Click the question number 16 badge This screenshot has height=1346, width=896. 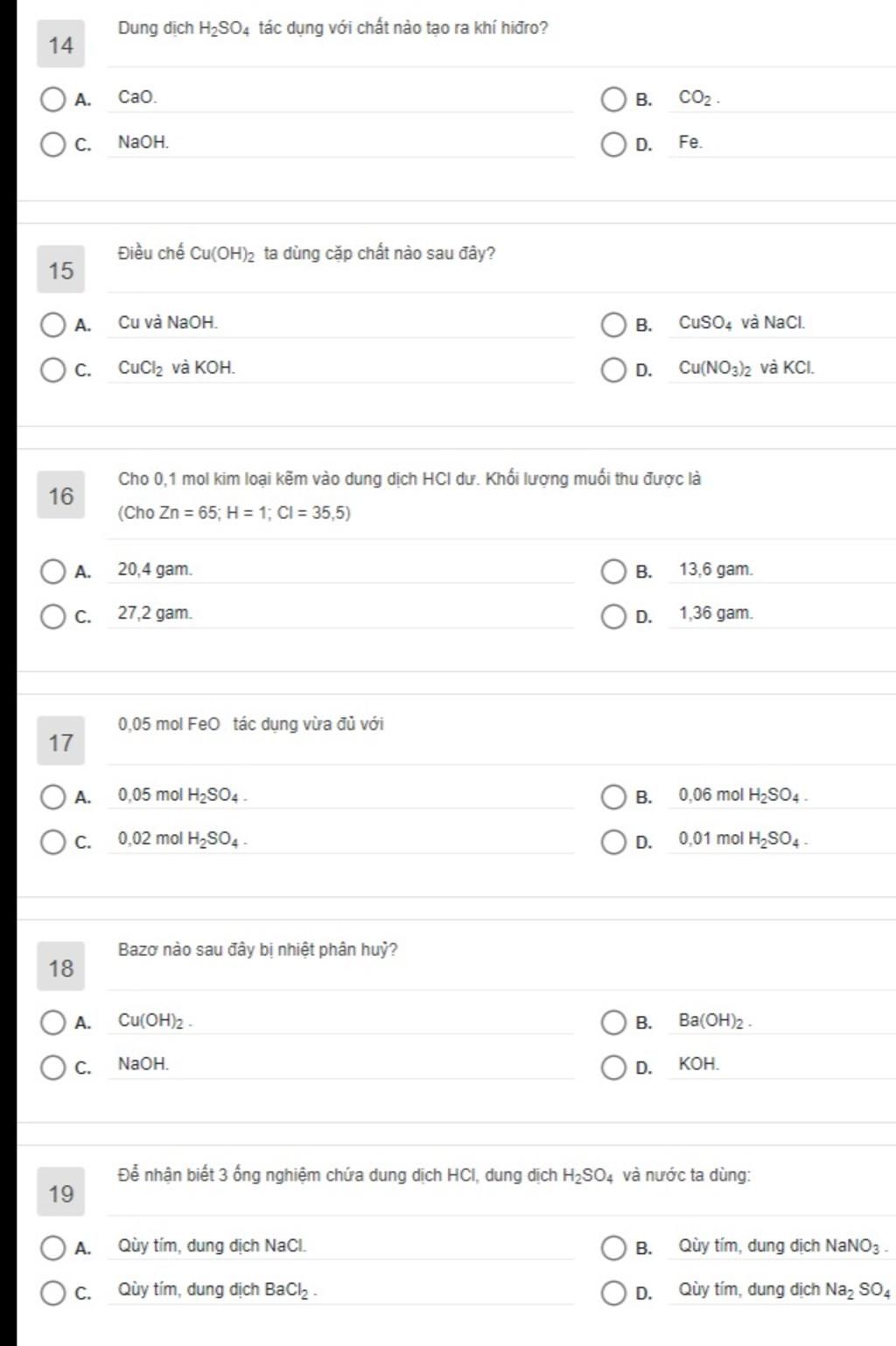click(x=60, y=496)
